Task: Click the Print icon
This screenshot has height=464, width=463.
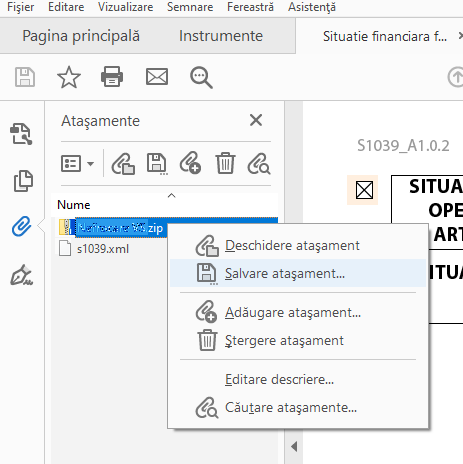Action: 112,77
